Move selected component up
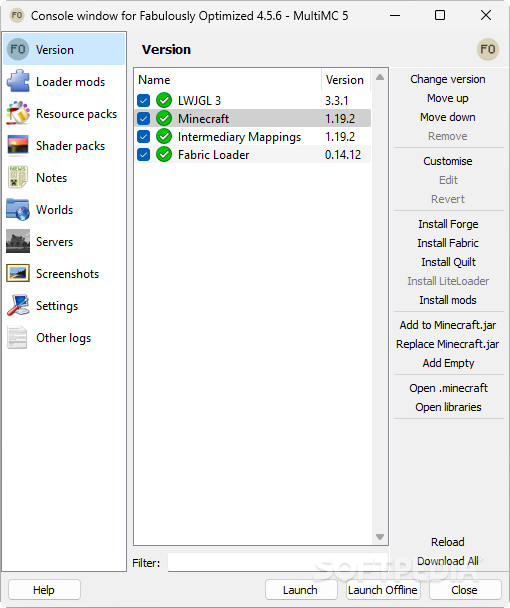This screenshot has width=510, height=608. point(448,98)
